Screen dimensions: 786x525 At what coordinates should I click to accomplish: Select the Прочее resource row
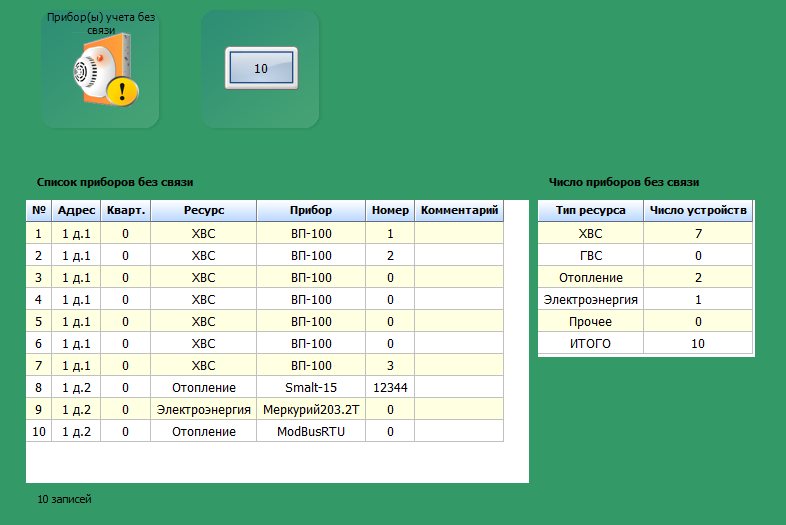[590, 321]
